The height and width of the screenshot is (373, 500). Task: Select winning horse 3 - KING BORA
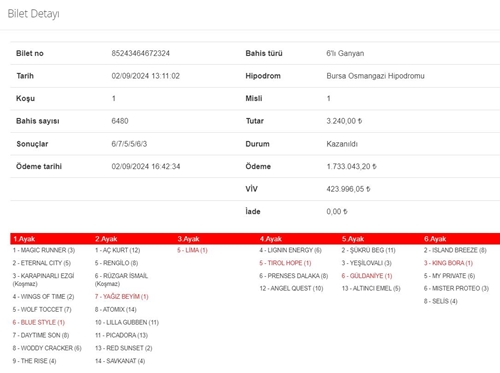(448, 263)
